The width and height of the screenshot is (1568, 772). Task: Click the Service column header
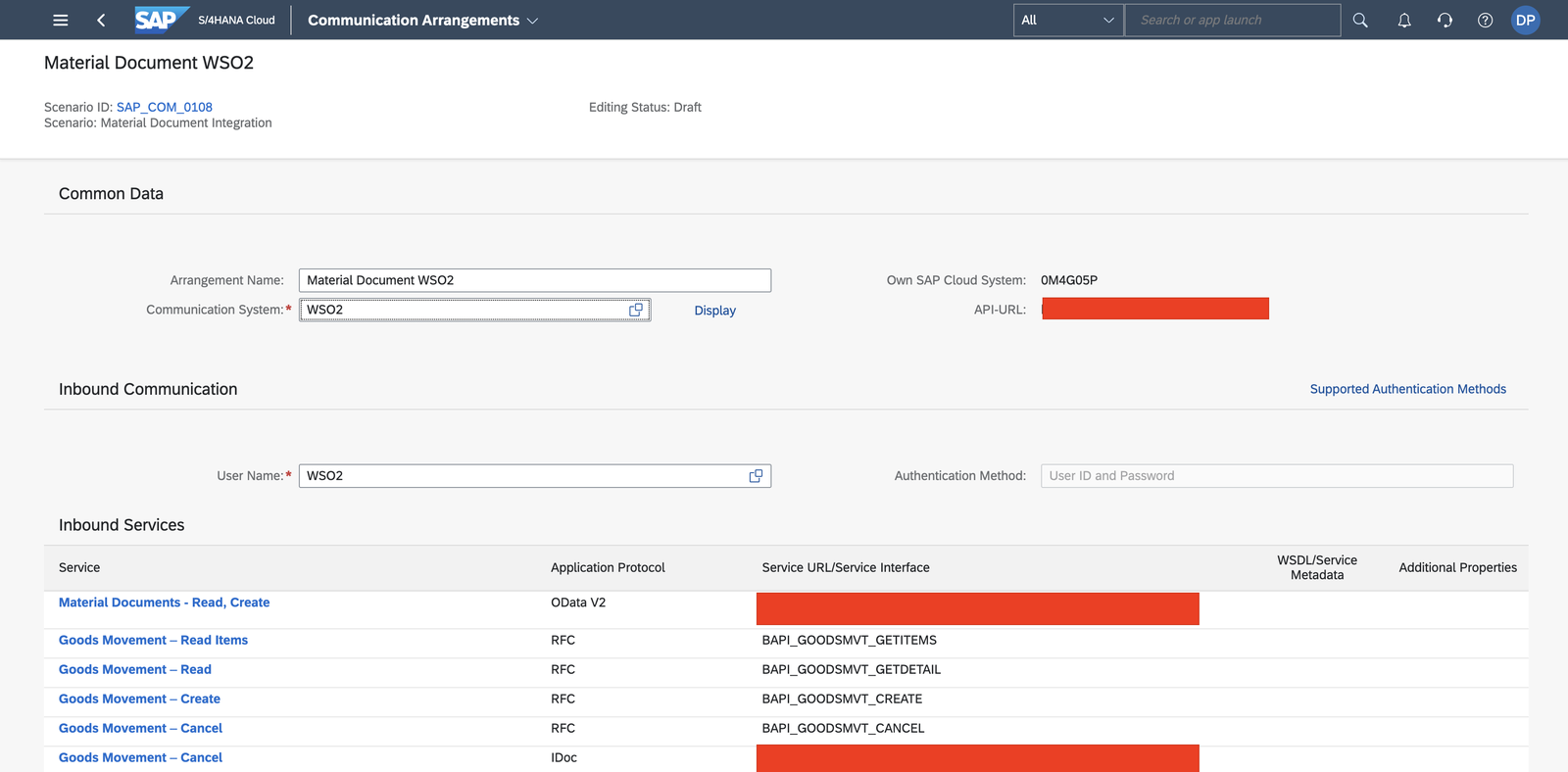79,567
